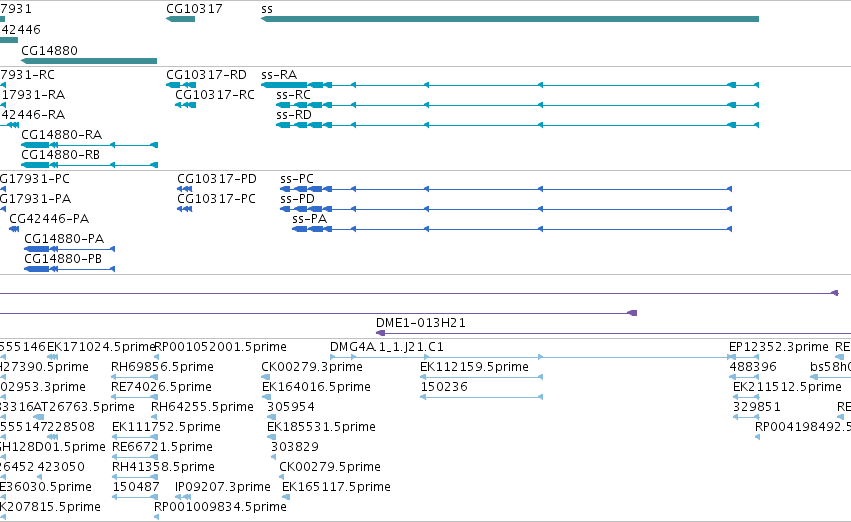Click the EK165117.5prime EST label
Image resolution: width=851 pixels, height=522 pixels.
336,487
